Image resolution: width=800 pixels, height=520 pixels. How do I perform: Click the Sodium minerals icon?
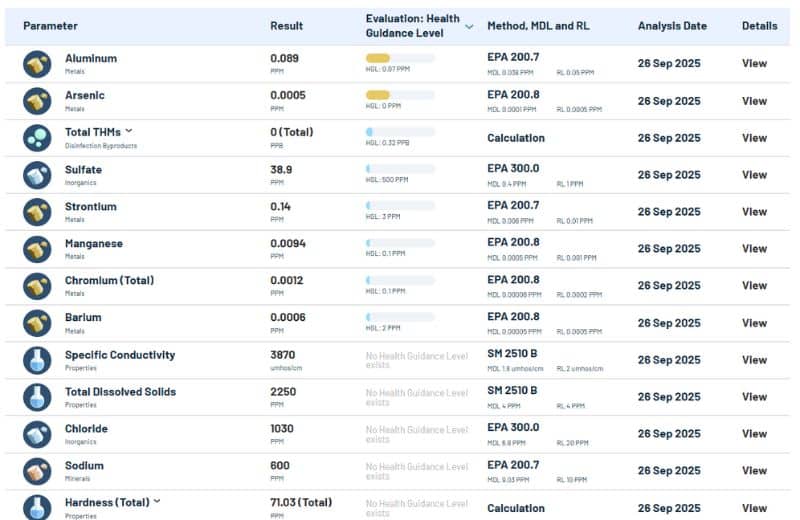[x=37, y=471]
